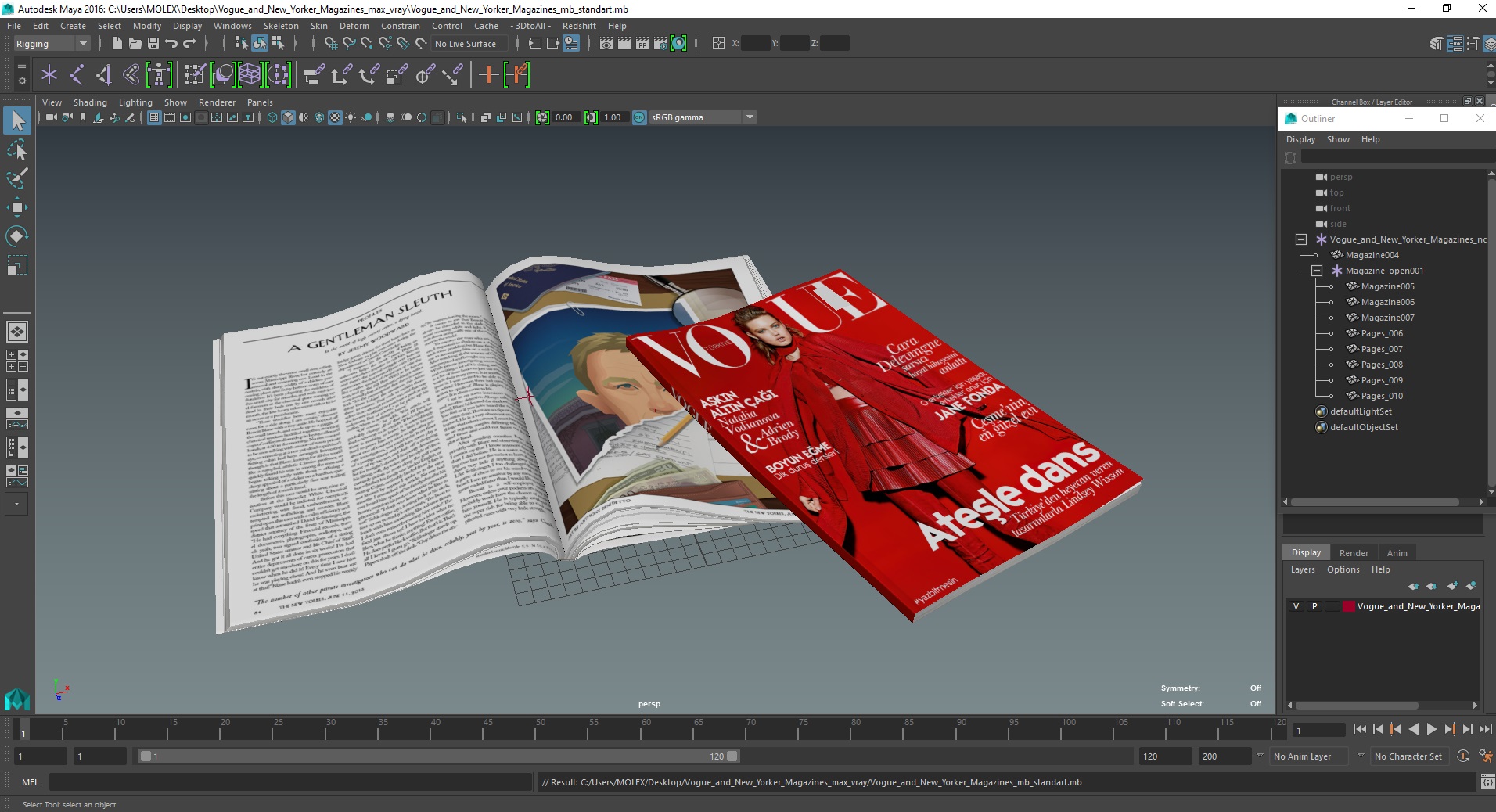Add new empty display layer icon
This screenshot has height=812, width=1496.
click(x=1453, y=586)
